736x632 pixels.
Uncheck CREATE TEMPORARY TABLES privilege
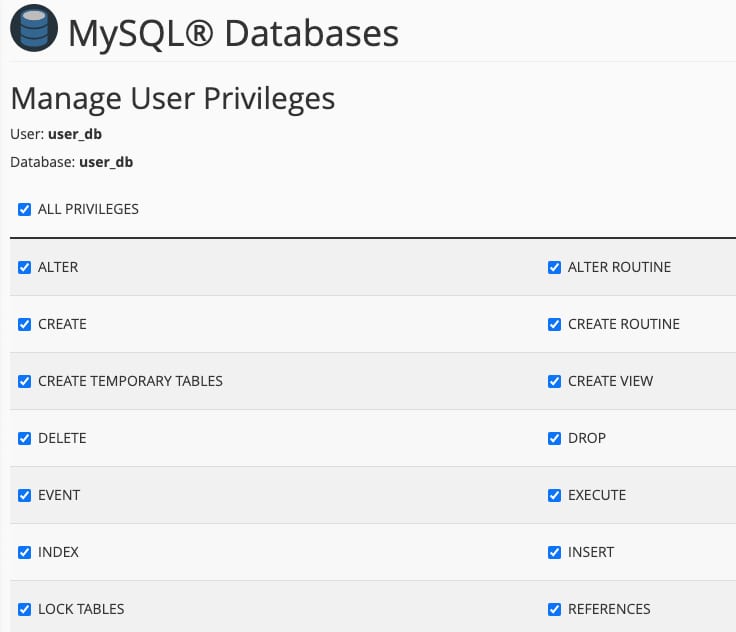[25, 382]
